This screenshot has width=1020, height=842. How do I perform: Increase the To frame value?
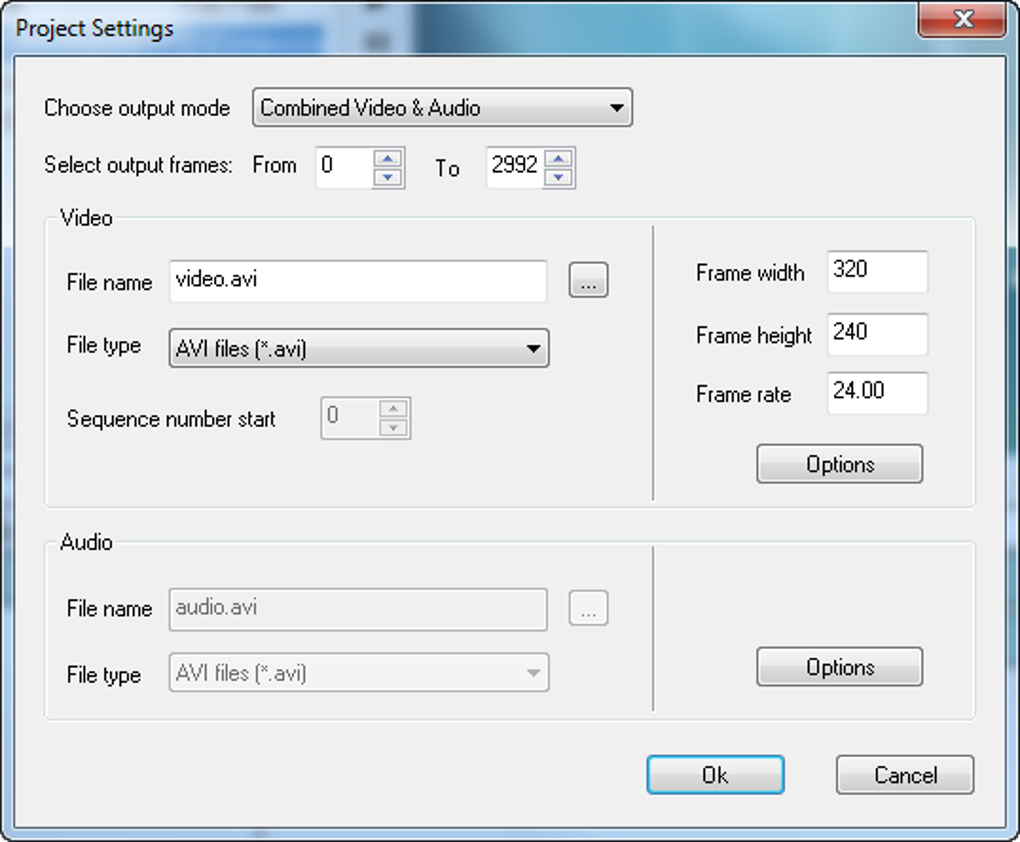[x=560, y=158]
